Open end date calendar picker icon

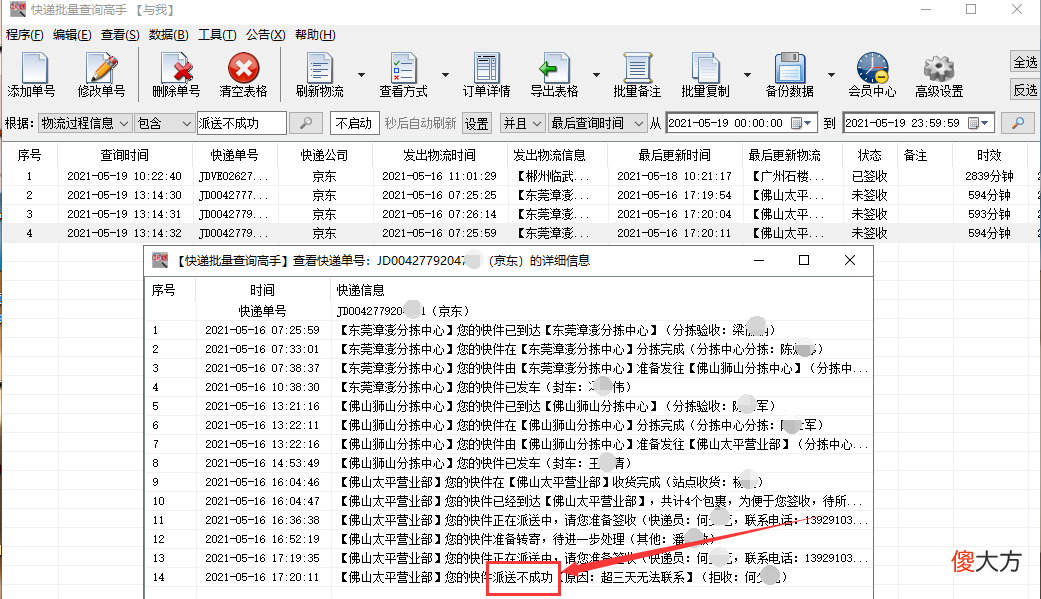click(979, 123)
